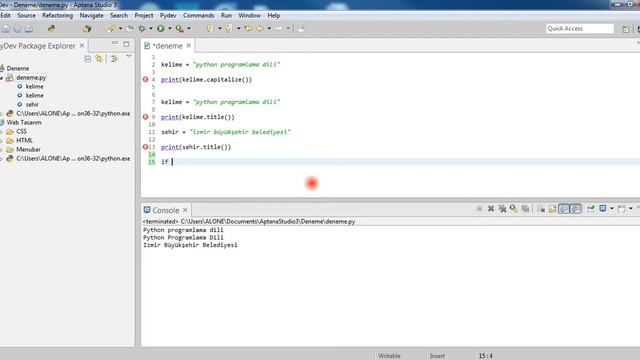
Task: Click the Open Perspective icon beside Quick Access
Action: pos(626,29)
